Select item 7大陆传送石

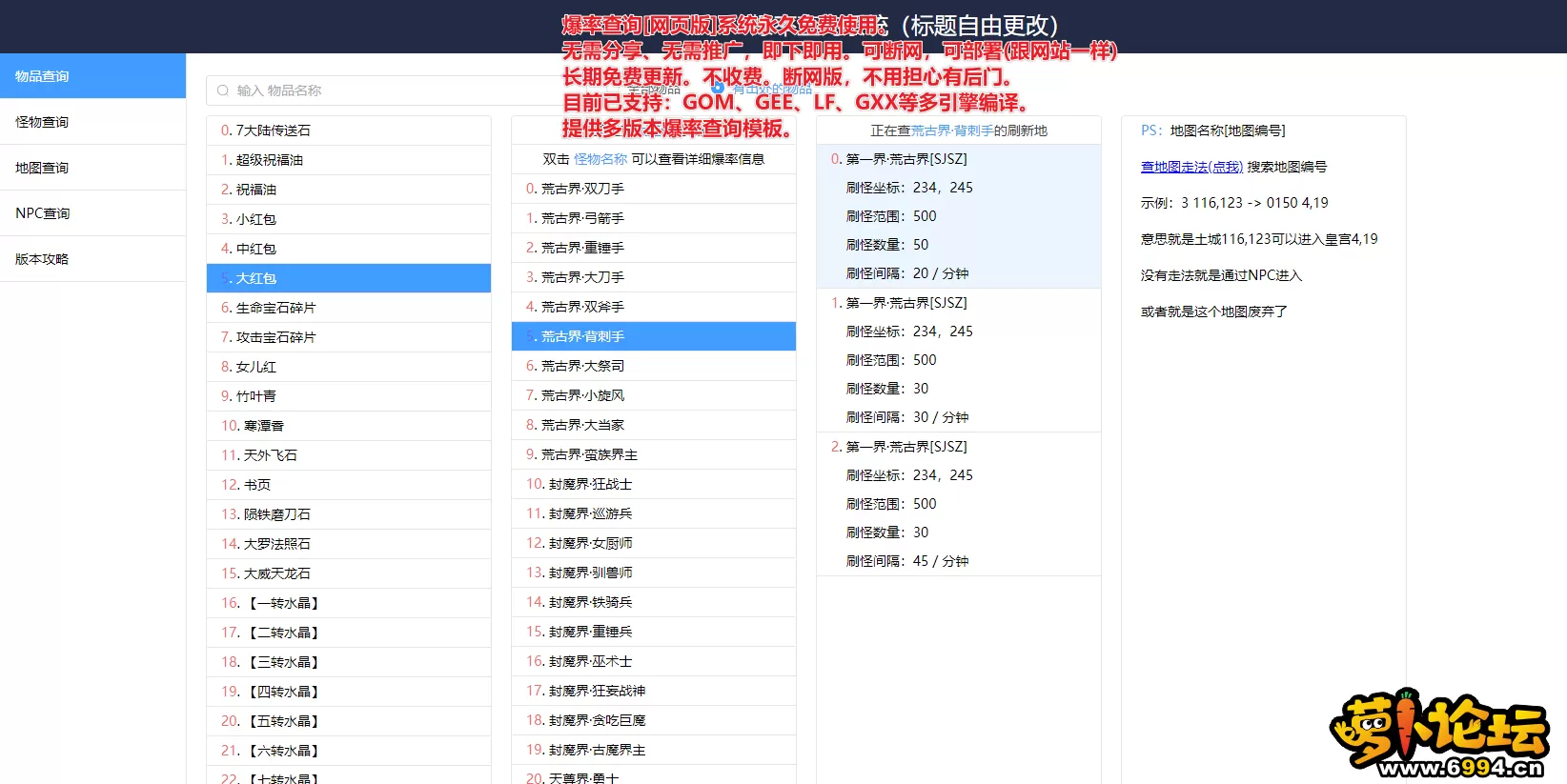349,131
